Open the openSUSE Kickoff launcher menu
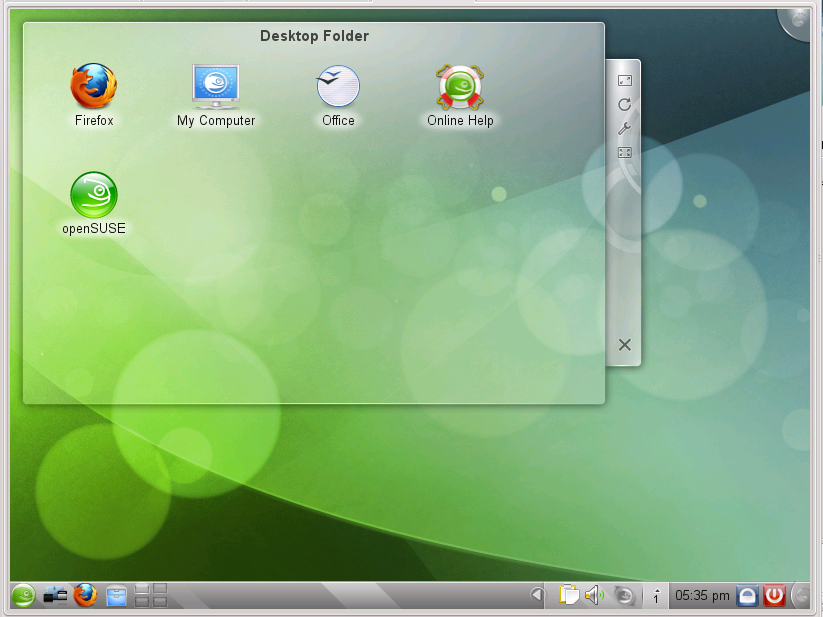 (x=23, y=595)
